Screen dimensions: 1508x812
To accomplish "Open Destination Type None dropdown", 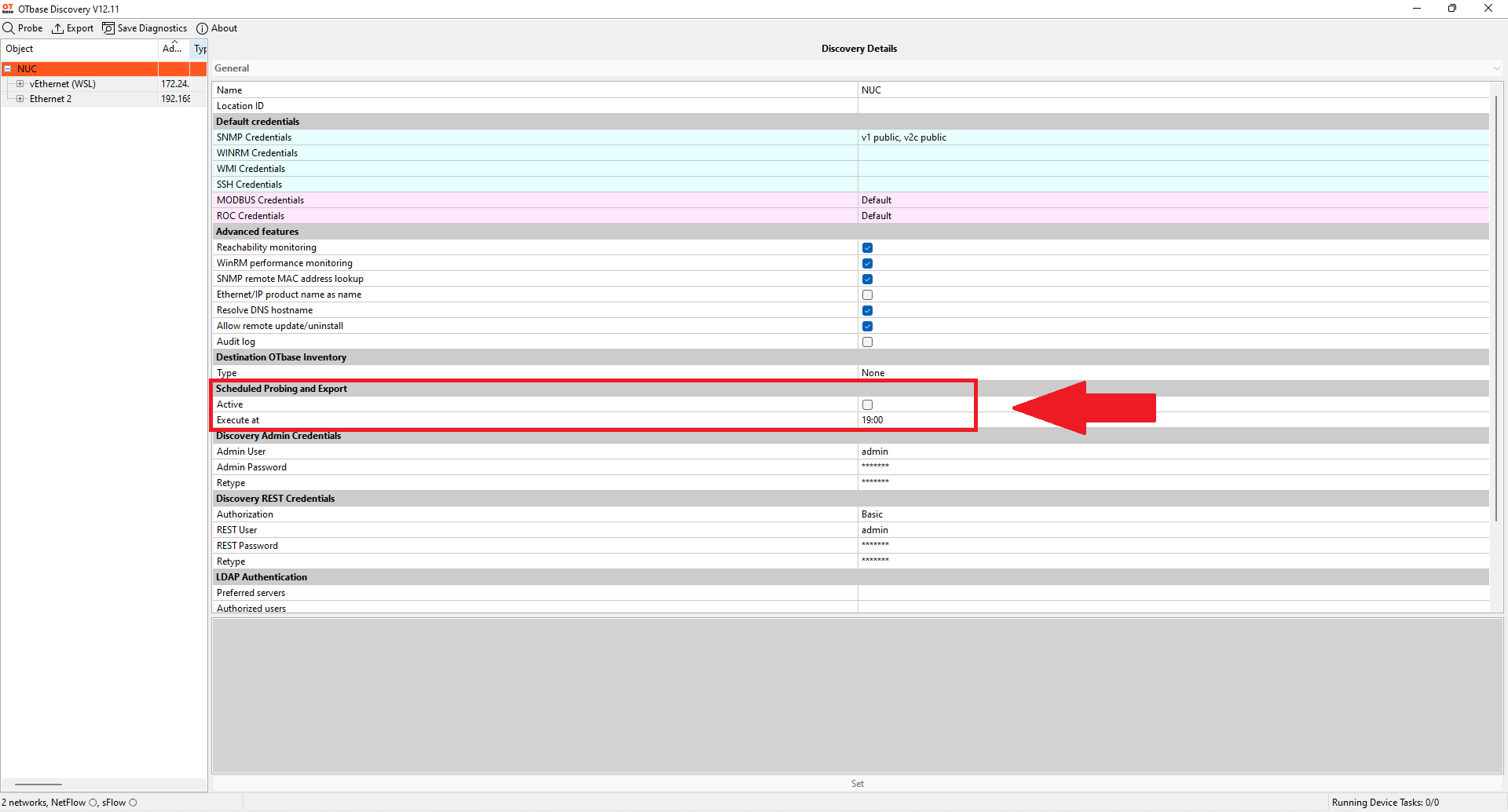I will coord(1173,373).
